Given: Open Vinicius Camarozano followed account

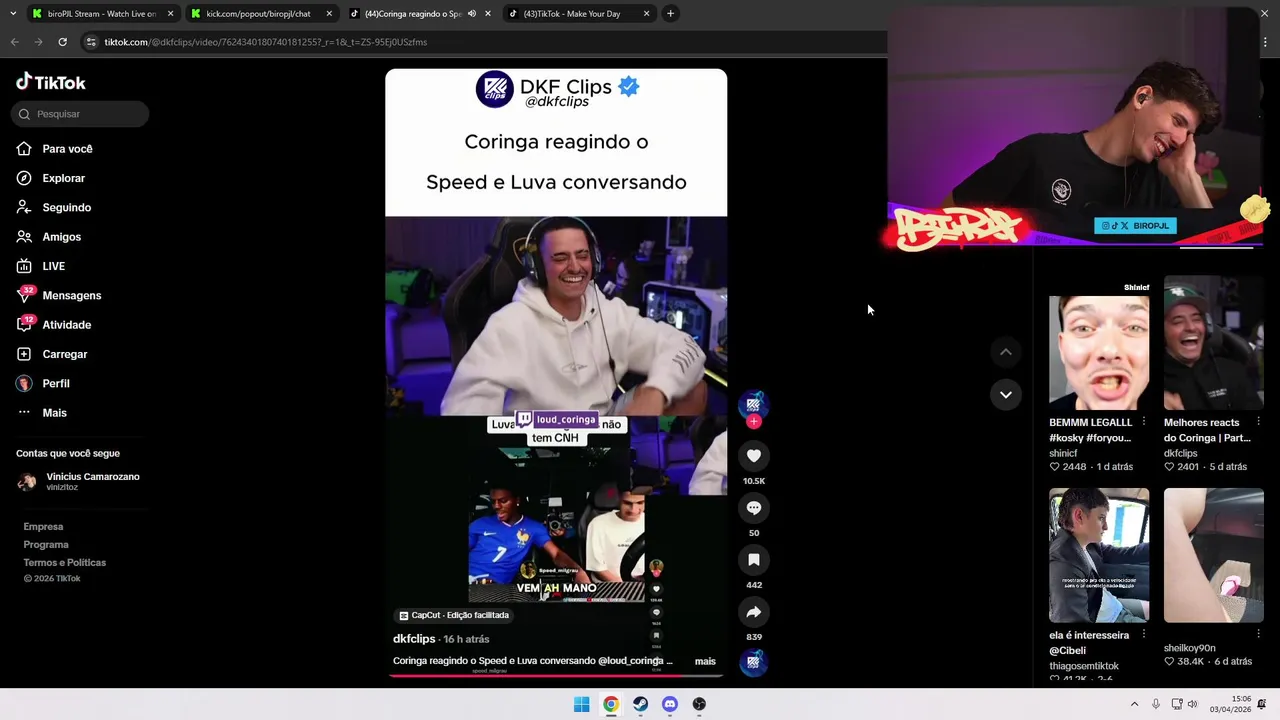Looking at the screenshot, I should (80, 481).
